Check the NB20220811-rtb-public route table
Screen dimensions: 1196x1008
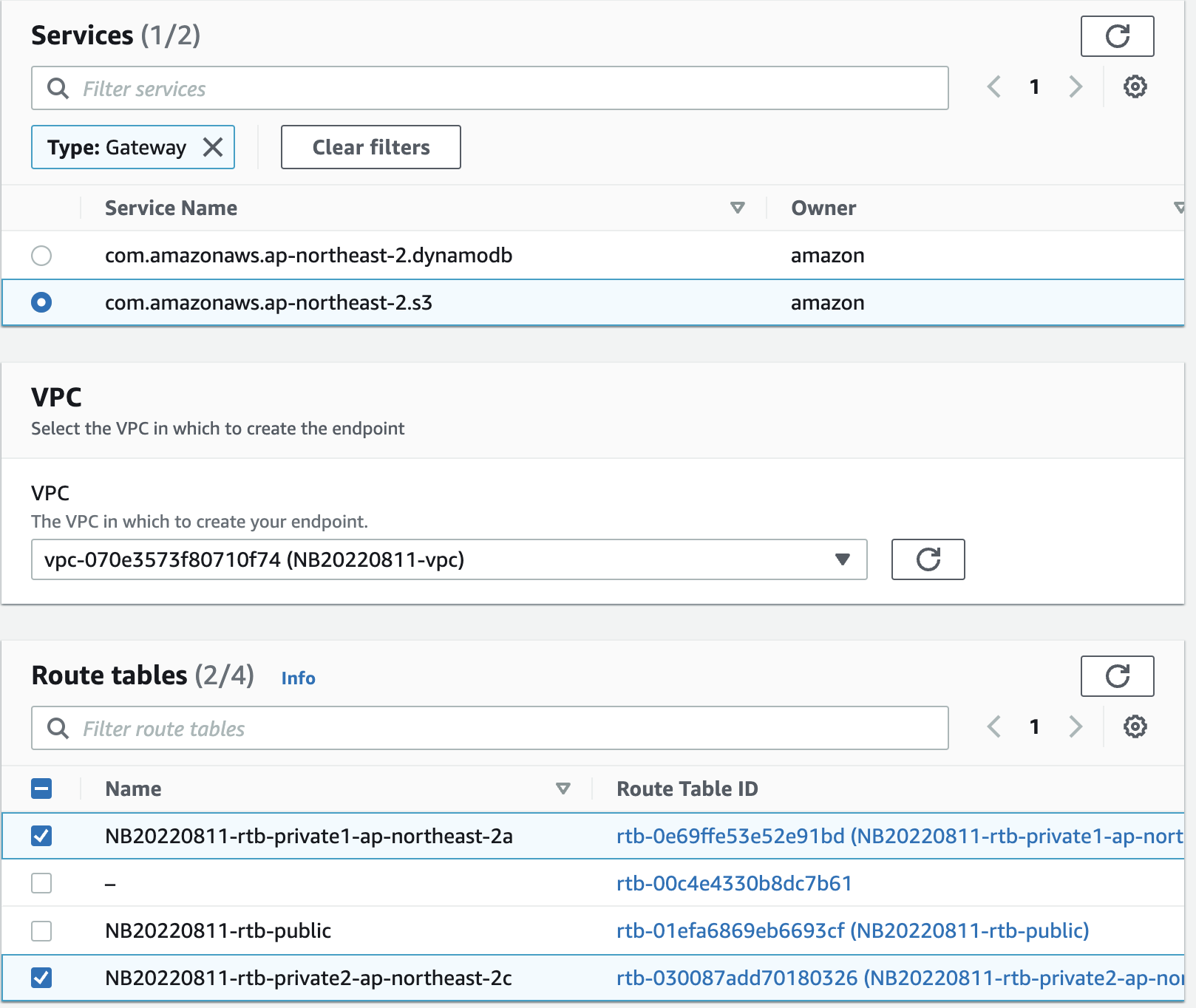[41, 931]
